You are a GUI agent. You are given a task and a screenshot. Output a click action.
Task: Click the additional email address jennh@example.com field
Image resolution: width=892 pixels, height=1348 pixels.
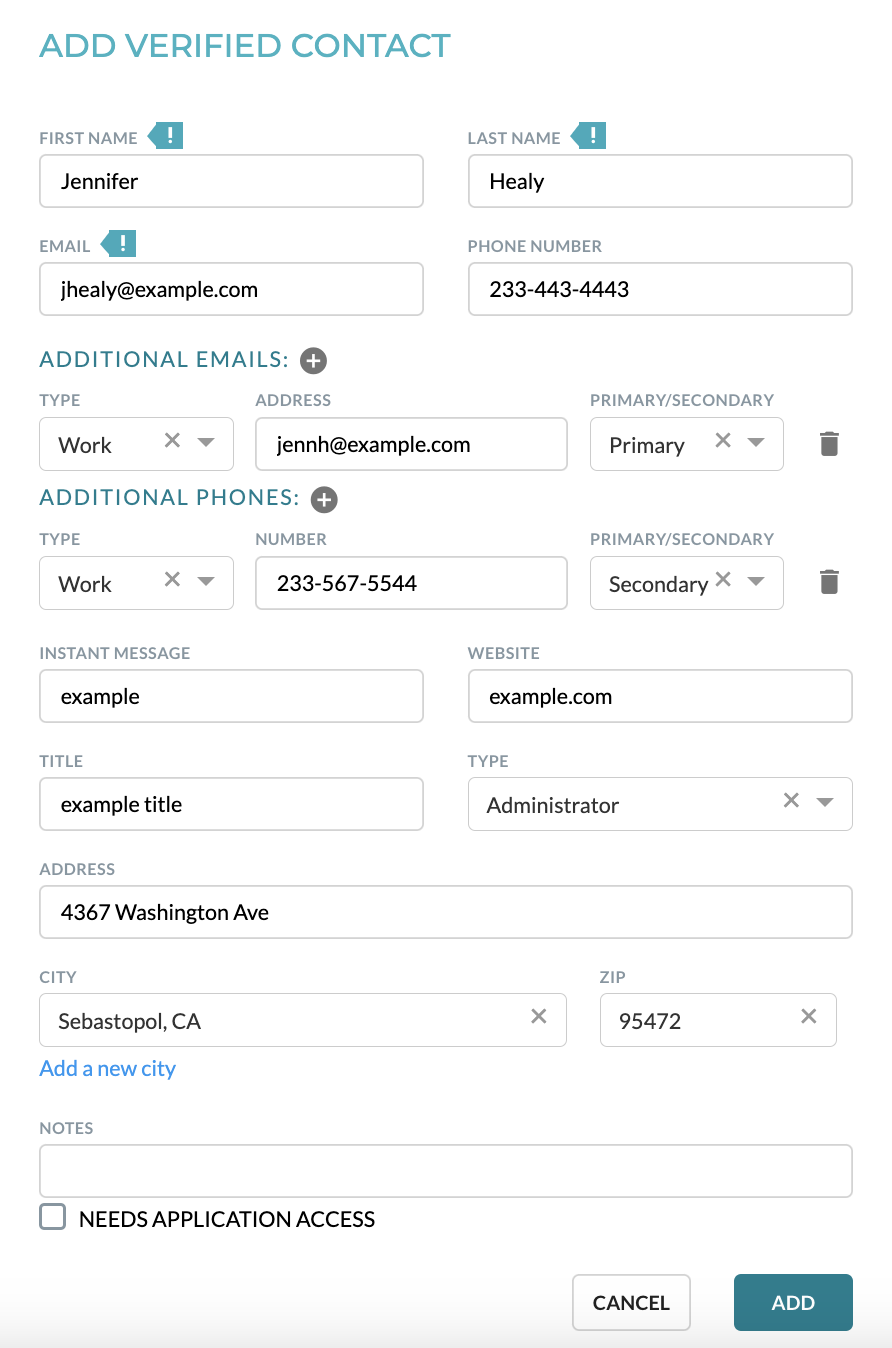(411, 444)
